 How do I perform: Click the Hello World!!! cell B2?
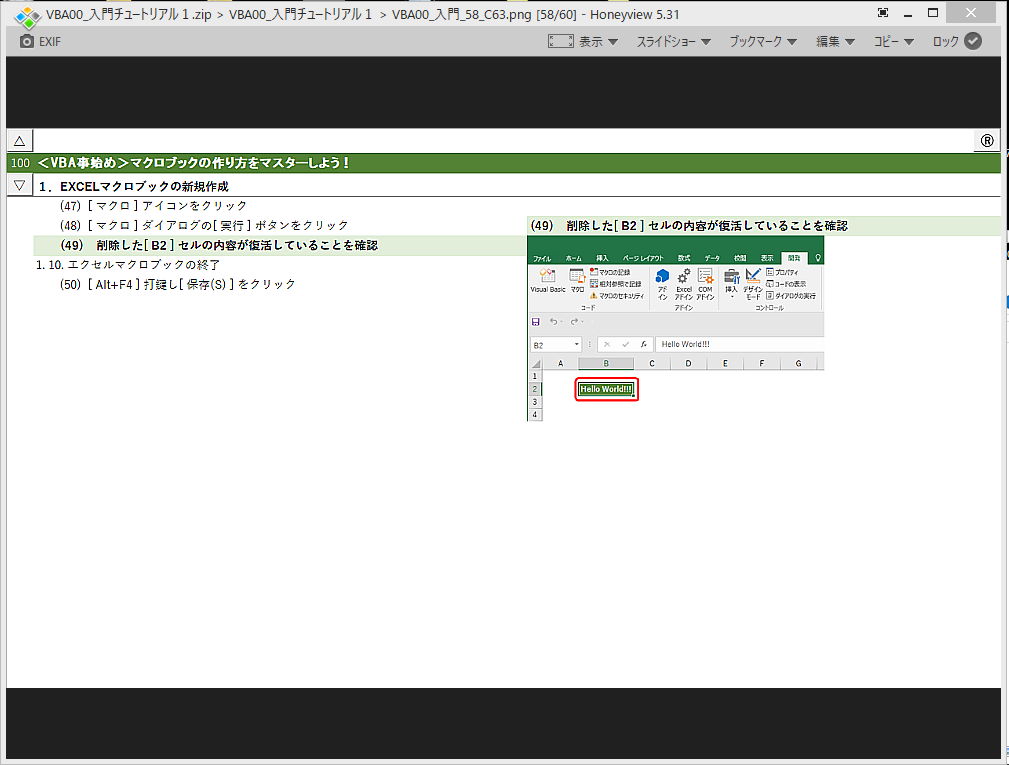coord(606,389)
